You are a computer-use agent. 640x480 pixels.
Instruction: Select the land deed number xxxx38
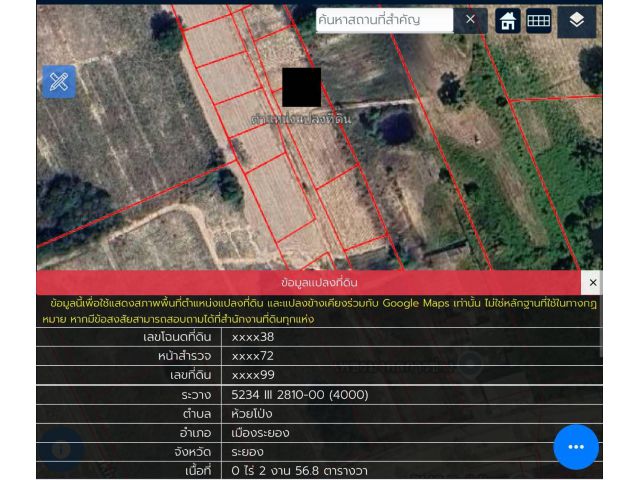tap(253, 337)
